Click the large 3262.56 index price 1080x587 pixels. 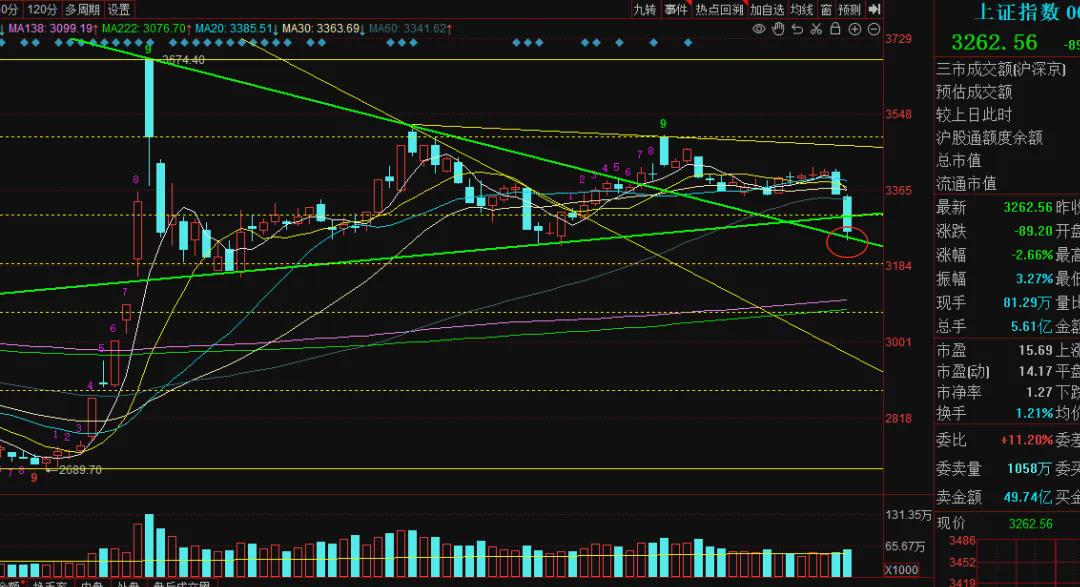[993, 42]
